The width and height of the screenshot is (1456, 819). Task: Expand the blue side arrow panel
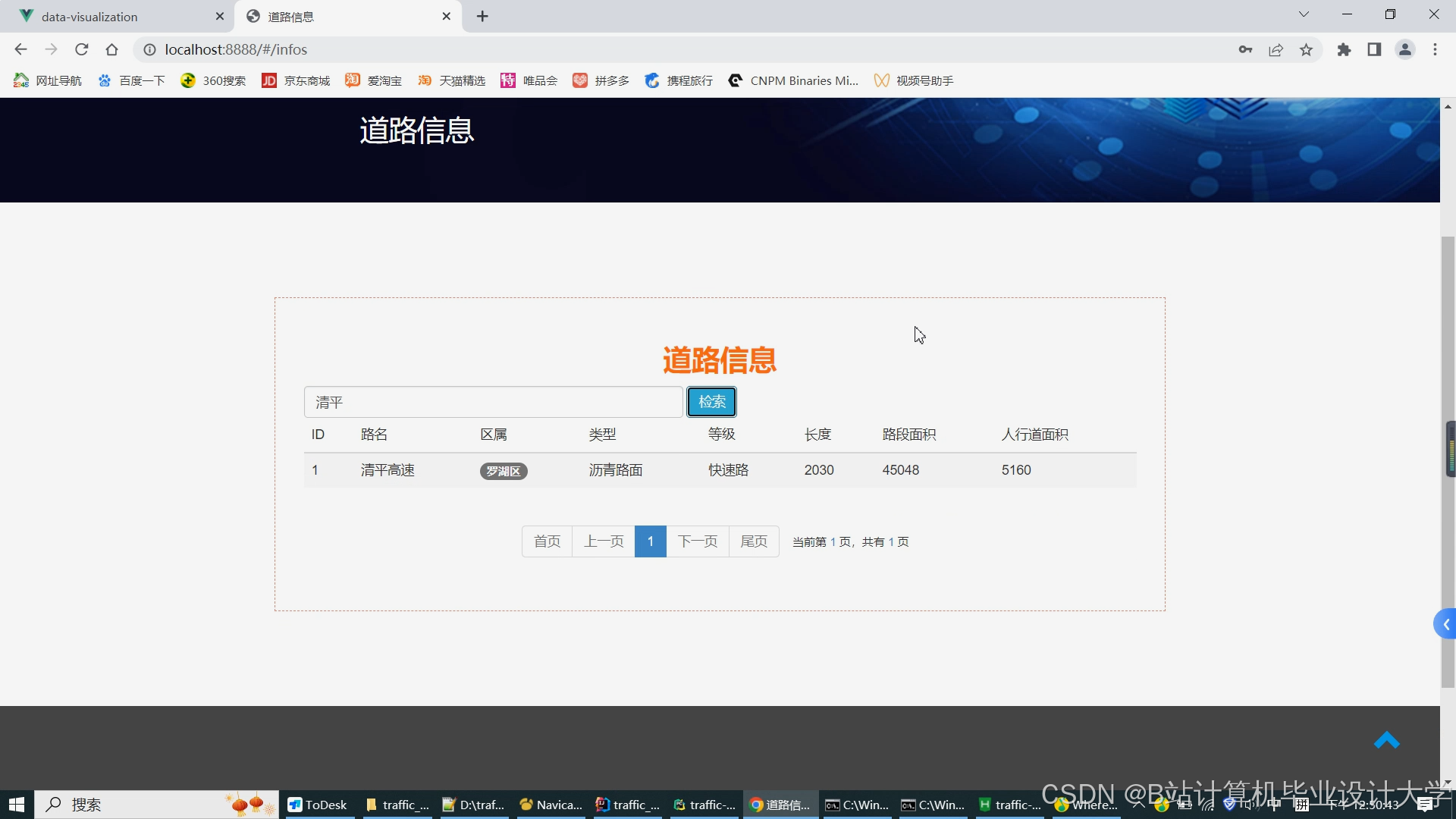click(1445, 624)
